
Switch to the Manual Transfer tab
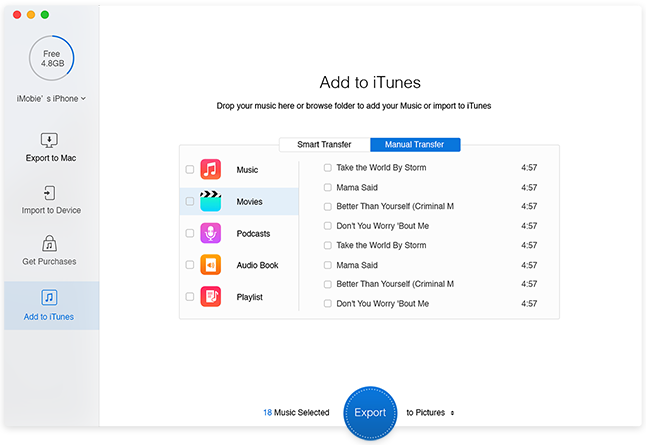point(415,145)
